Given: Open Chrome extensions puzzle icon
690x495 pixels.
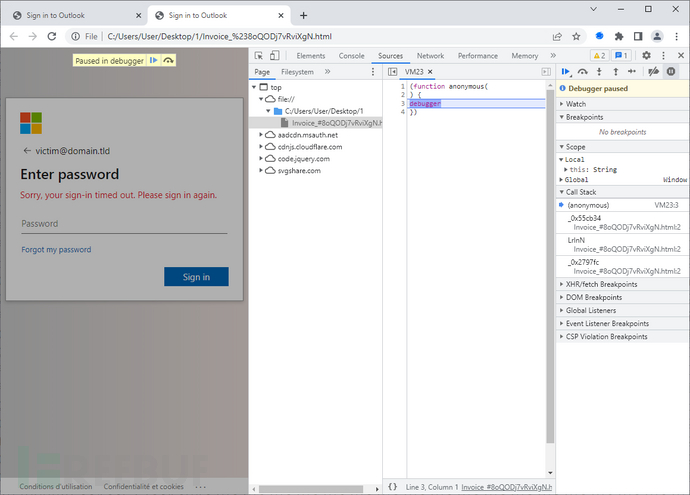Looking at the screenshot, I should pos(619,37).
